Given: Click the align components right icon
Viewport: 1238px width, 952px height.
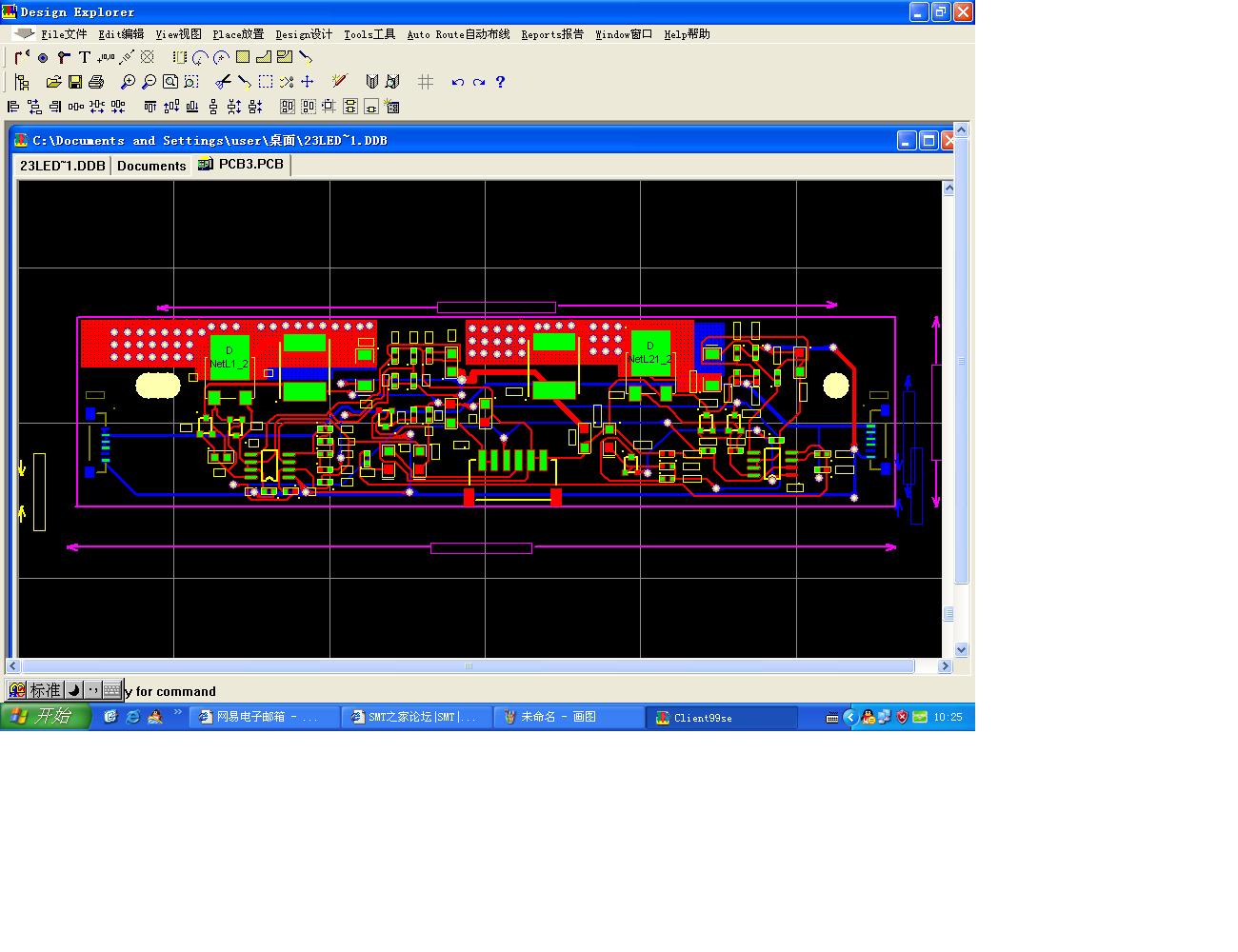Looking at the screenshot, I should 55,107.
